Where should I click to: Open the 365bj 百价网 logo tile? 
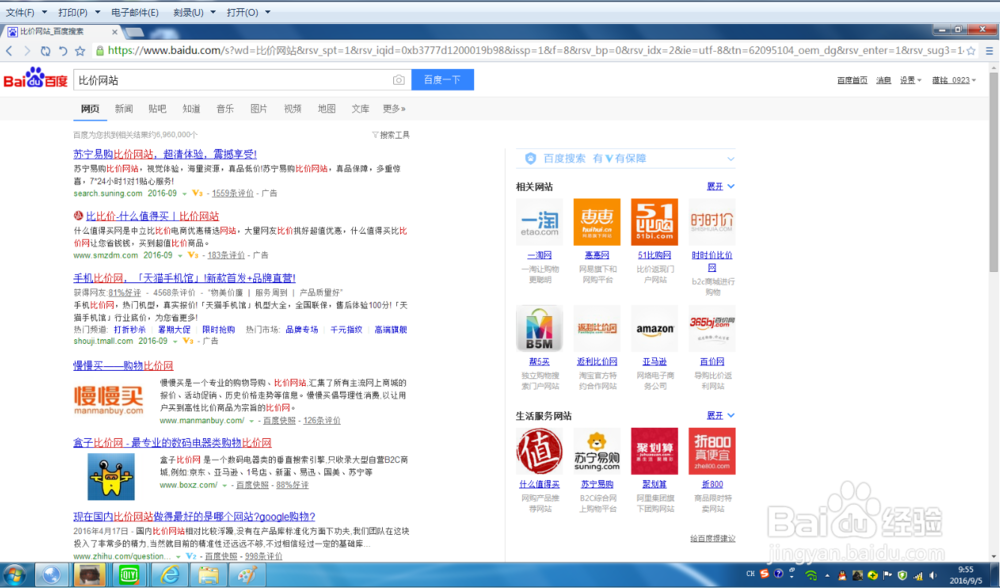pyautogui.click(x=712, y=328)
